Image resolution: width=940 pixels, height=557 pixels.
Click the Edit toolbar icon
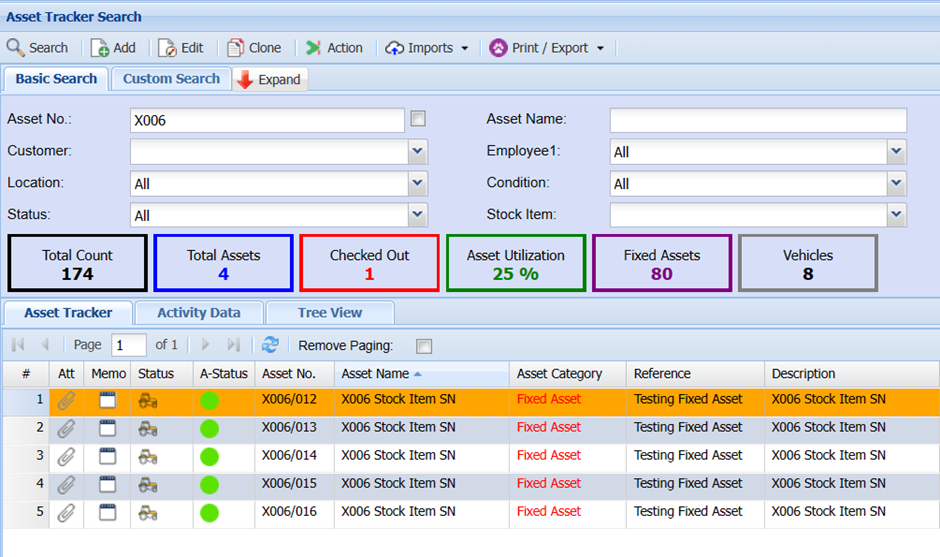point(167,48)
